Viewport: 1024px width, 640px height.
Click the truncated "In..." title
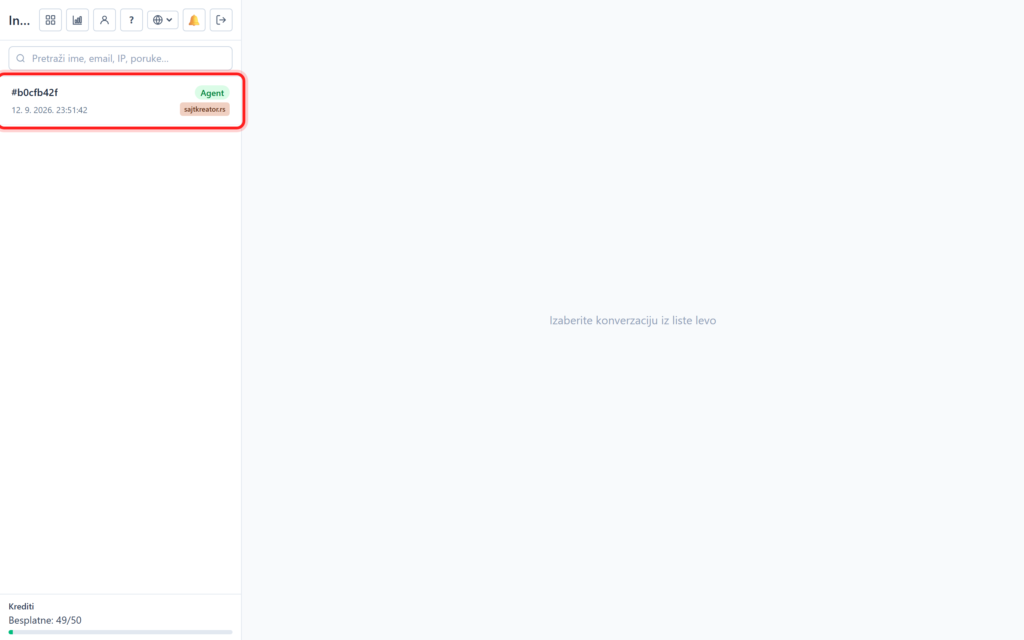(19, 20)
